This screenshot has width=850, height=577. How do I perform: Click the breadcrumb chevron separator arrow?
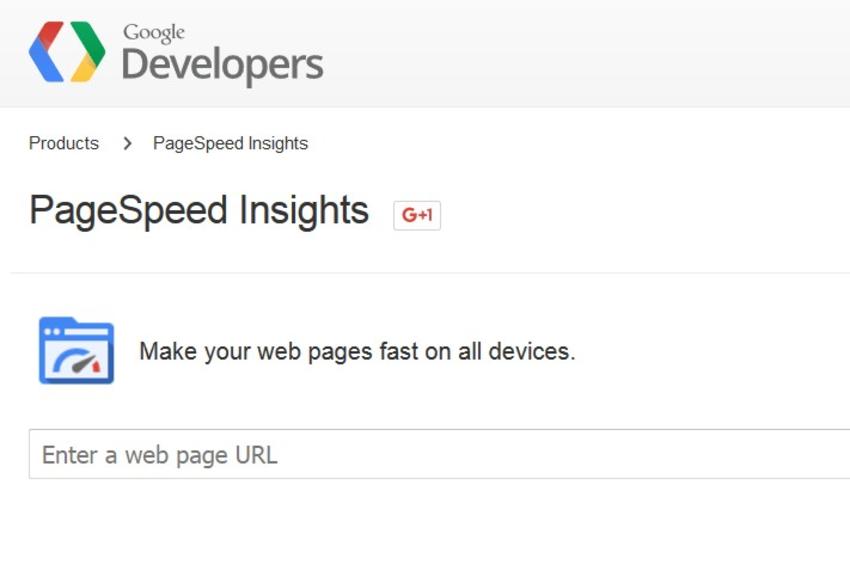coord(127,143)
